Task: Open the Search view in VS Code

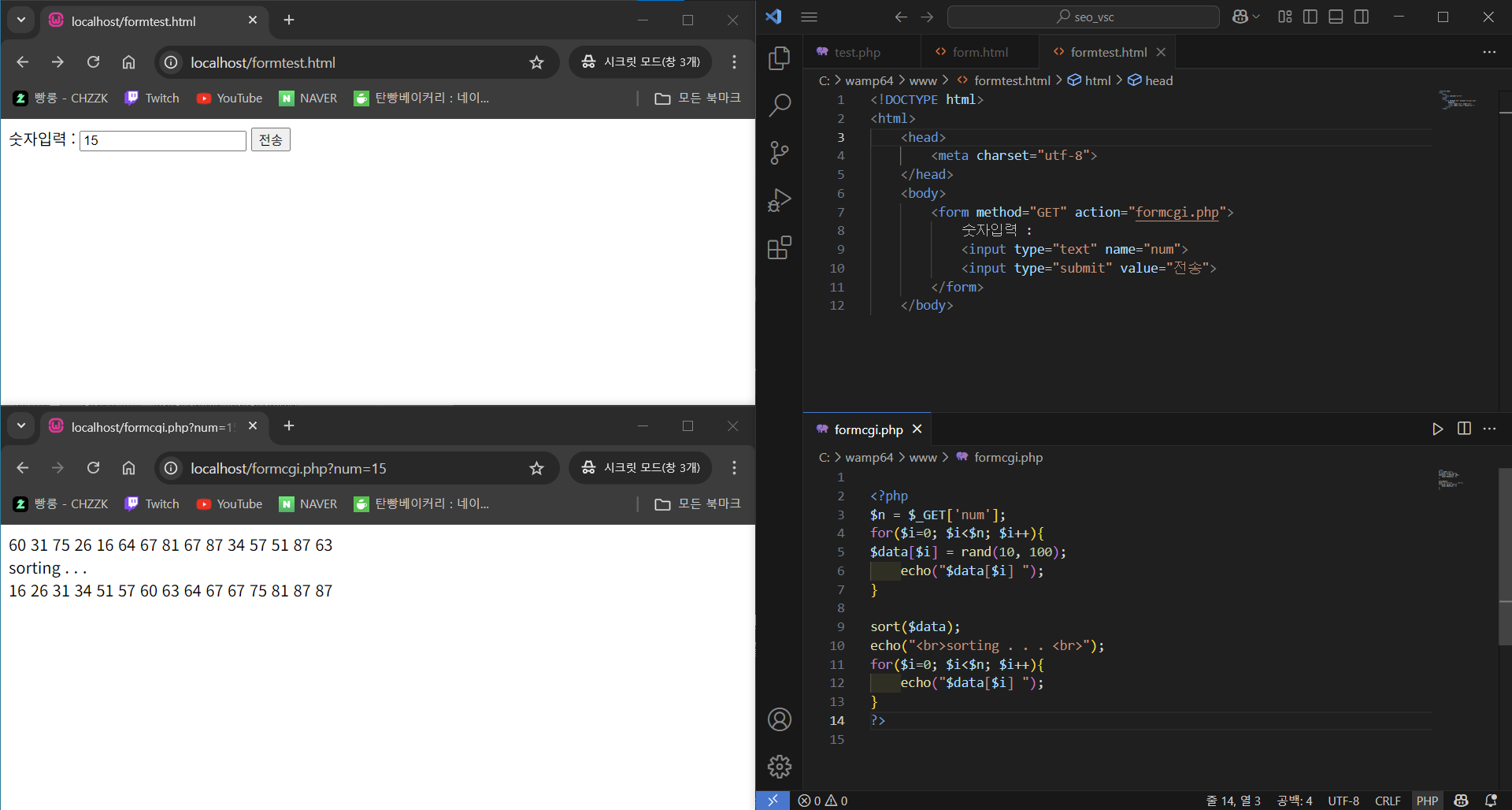Action: [x=779, y=105]
